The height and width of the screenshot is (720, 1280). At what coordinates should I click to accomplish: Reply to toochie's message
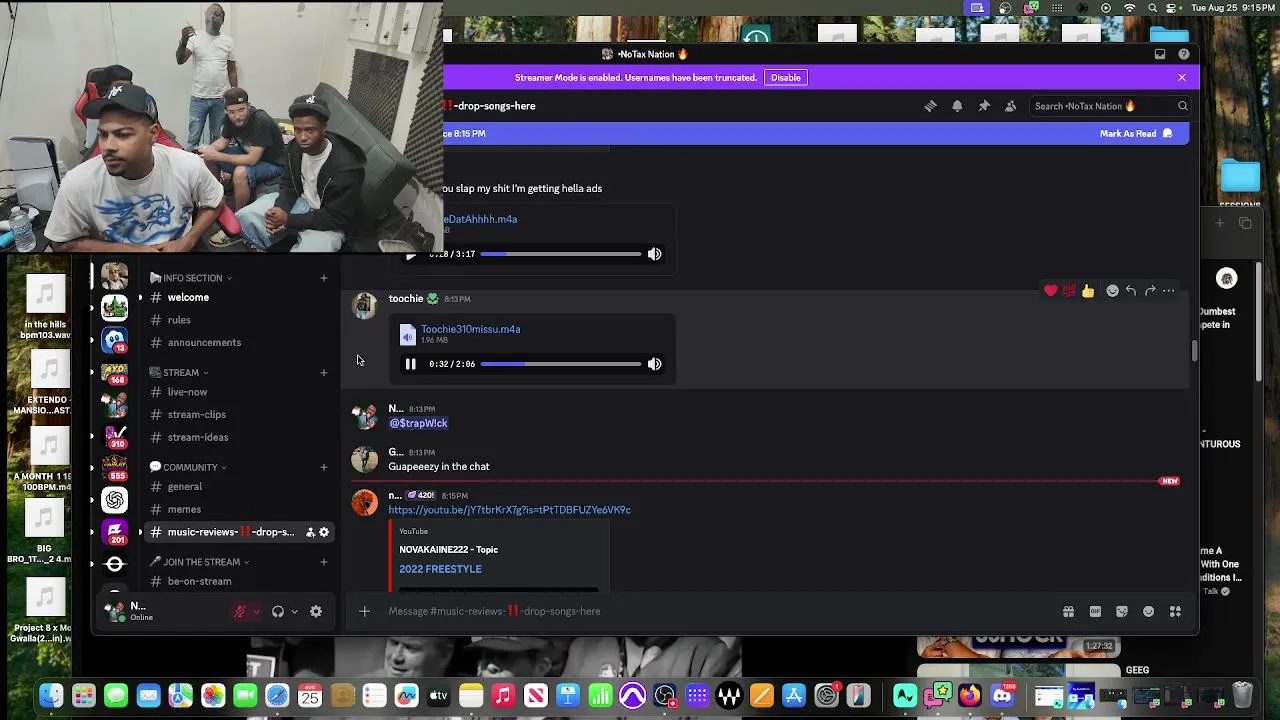1131,291
